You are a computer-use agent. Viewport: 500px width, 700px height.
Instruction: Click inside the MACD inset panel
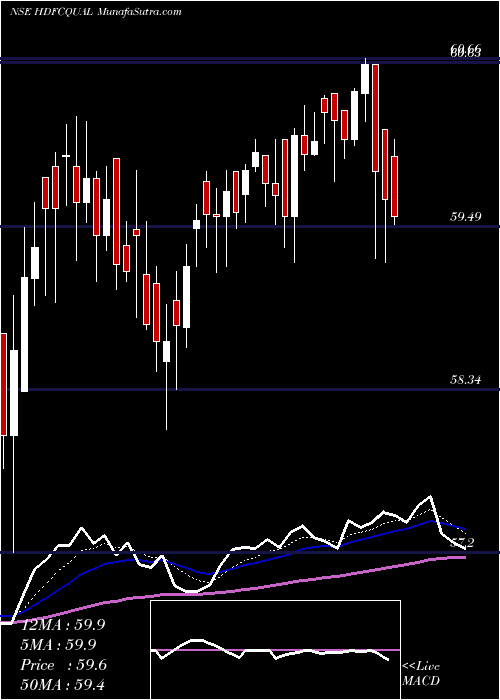pyautogui.click(x=275, y=650)
